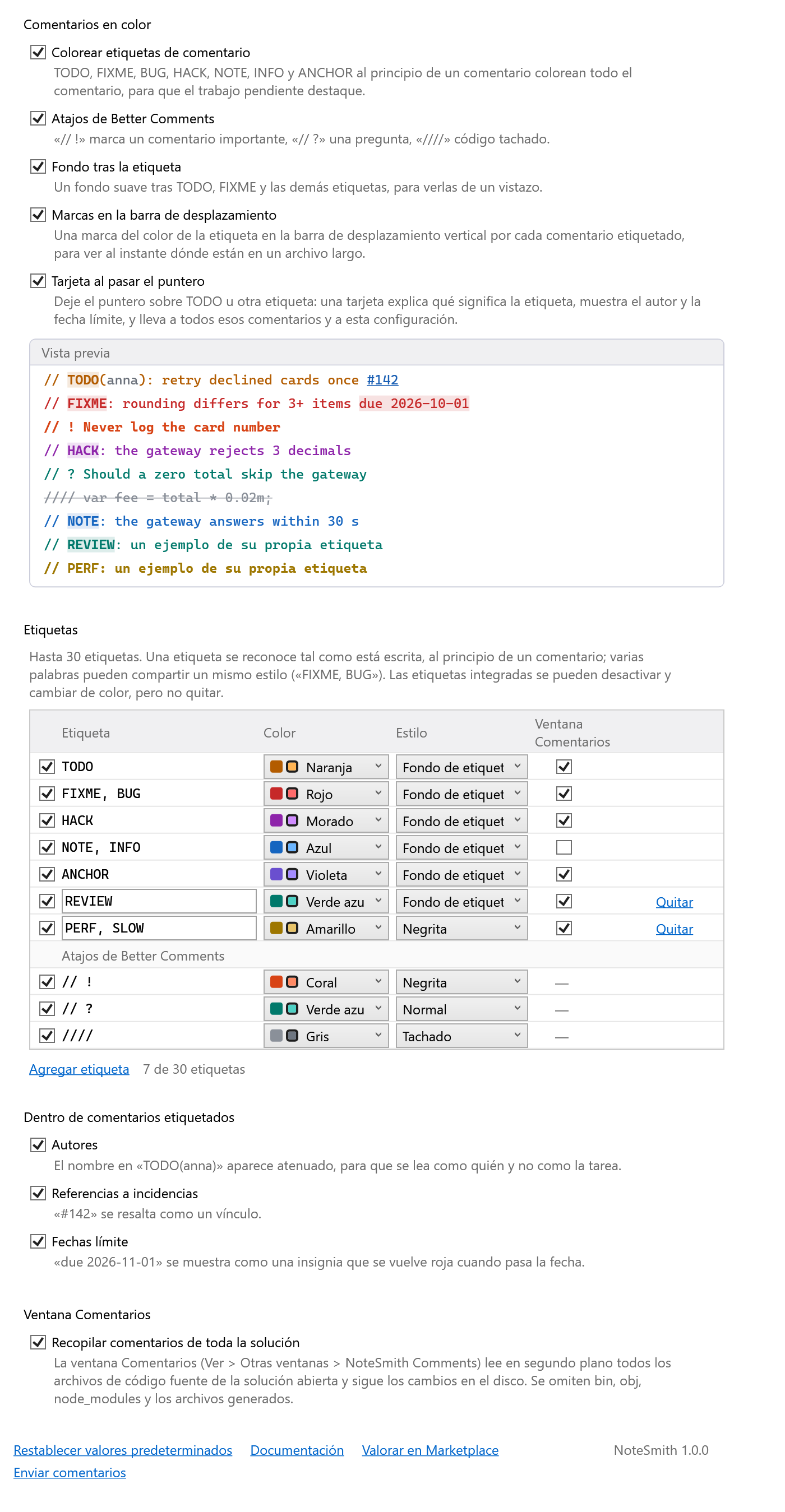Click 'Valorar en Marketplace' link
Screen dimensions: 785x1512
click(x=431, y=1451)
